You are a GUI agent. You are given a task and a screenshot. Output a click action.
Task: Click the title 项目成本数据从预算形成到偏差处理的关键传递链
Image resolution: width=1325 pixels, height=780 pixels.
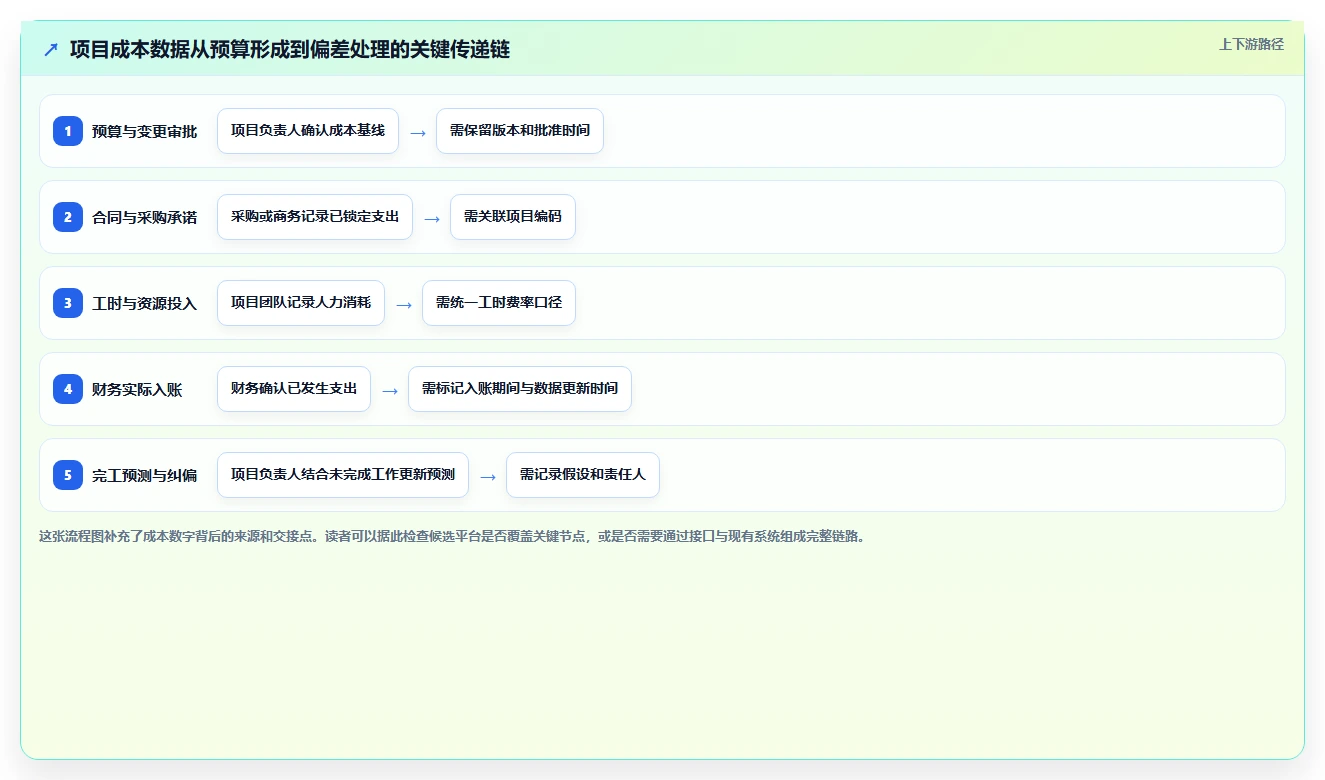(x=290, y=49)
